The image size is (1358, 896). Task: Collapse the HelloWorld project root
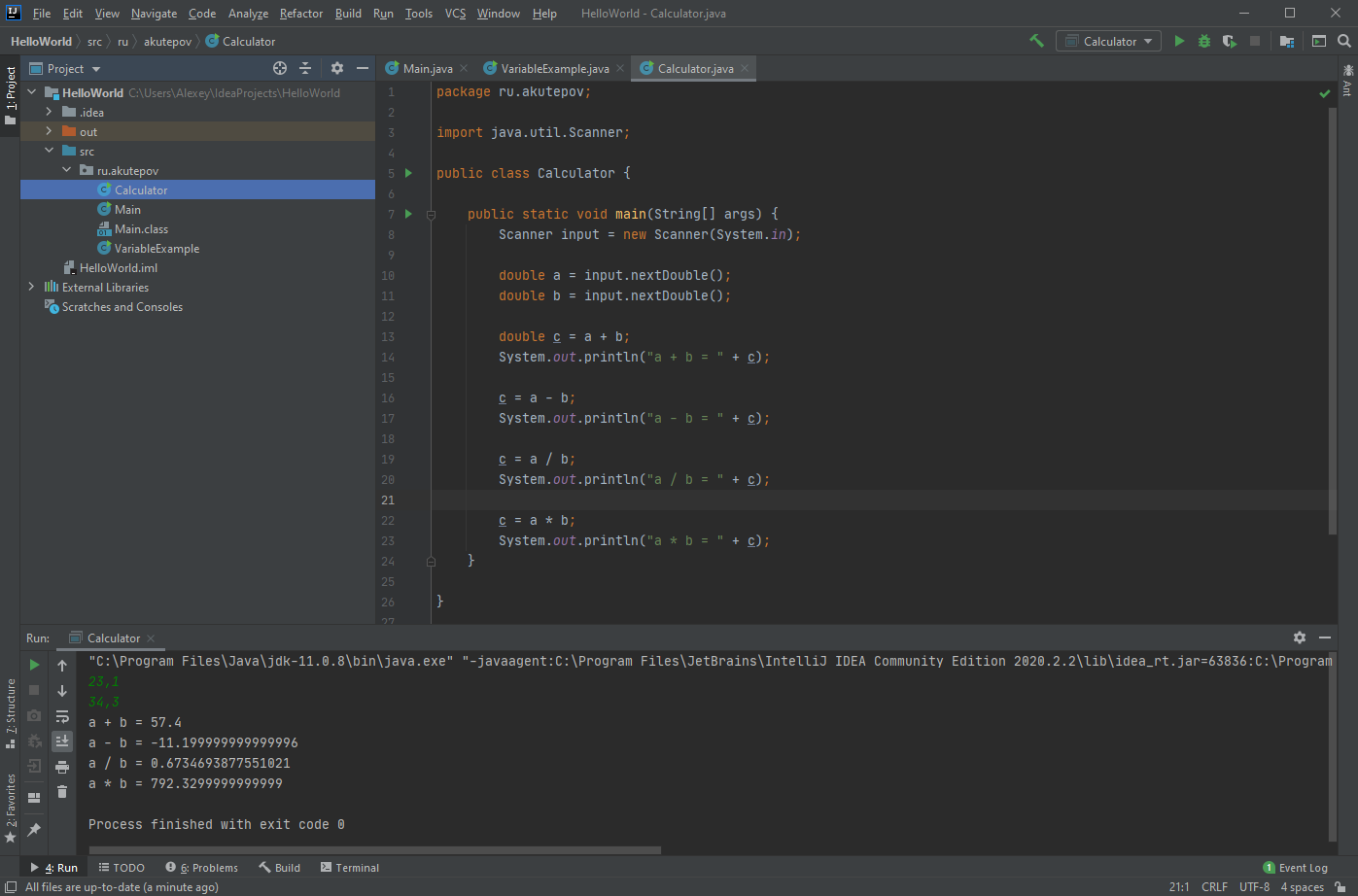pyautogui.click(x=32, y=92)
